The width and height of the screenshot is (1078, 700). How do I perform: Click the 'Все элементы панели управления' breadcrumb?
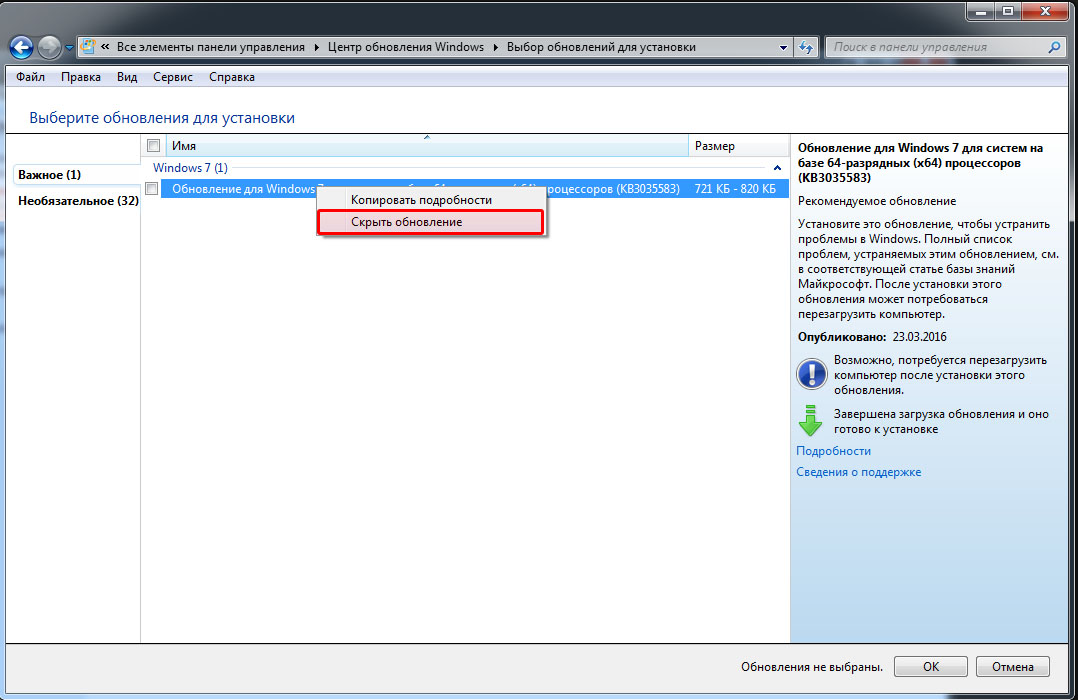point(210,47)
